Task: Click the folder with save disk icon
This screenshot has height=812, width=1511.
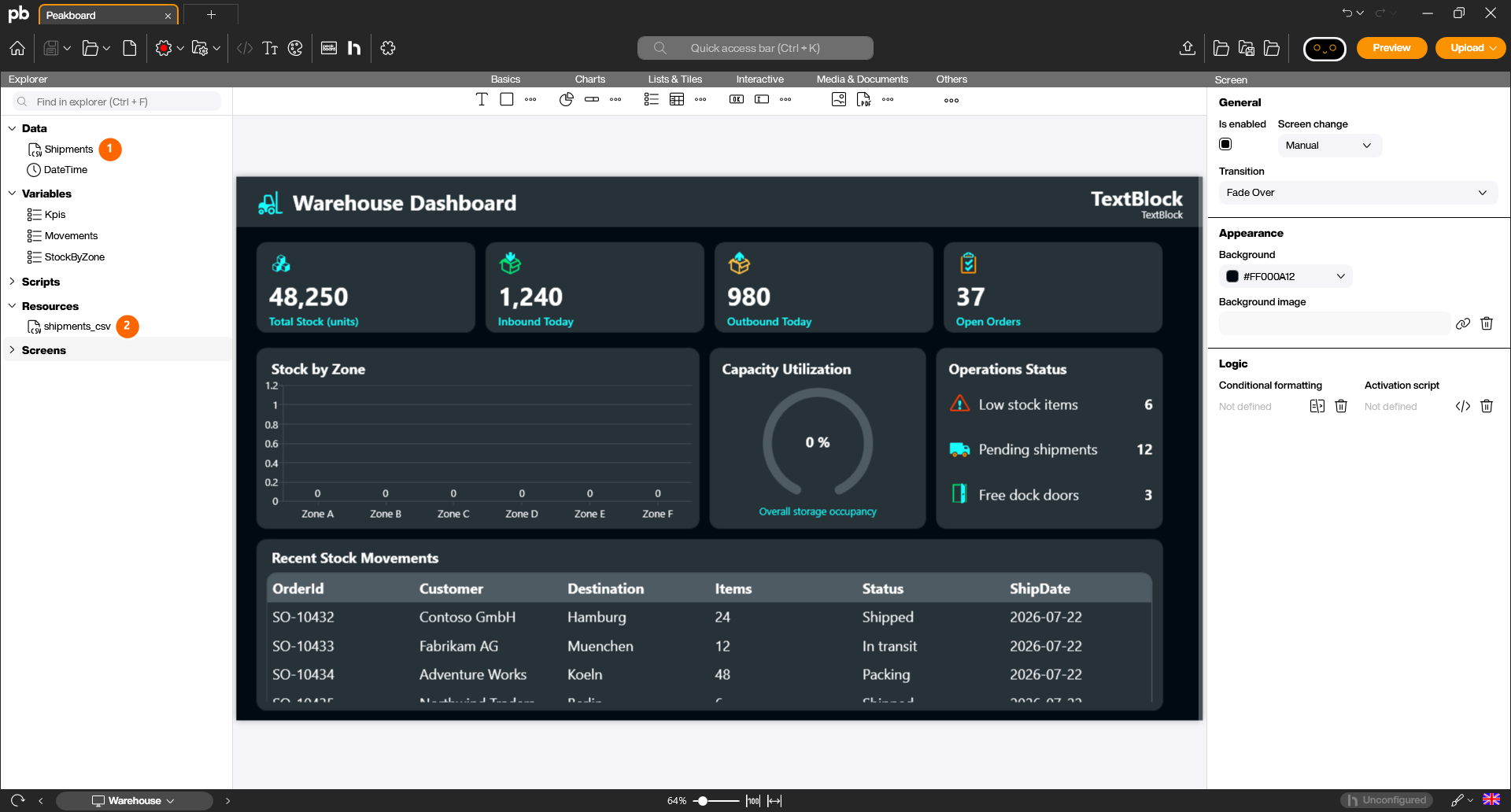Action: tap(1247, 48)
